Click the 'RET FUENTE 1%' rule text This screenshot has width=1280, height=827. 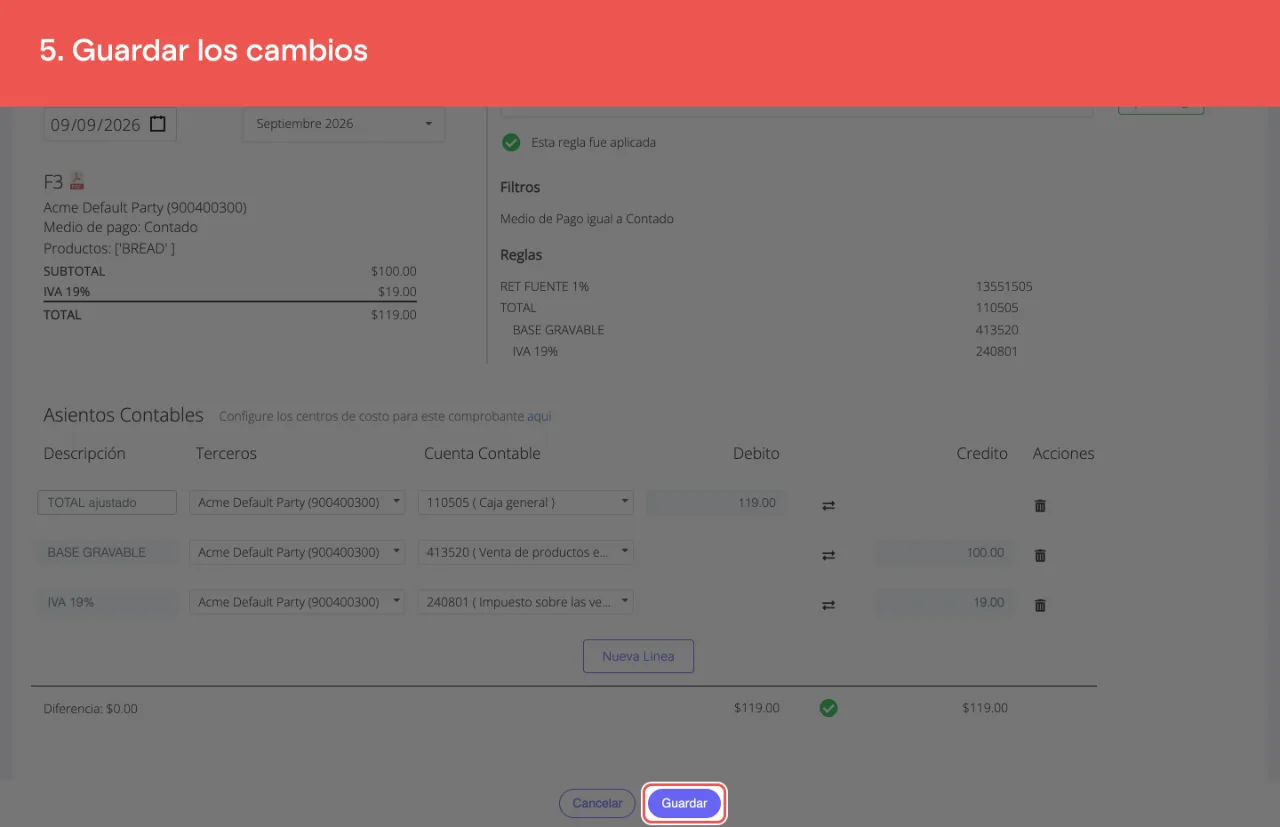pos(544,286)
